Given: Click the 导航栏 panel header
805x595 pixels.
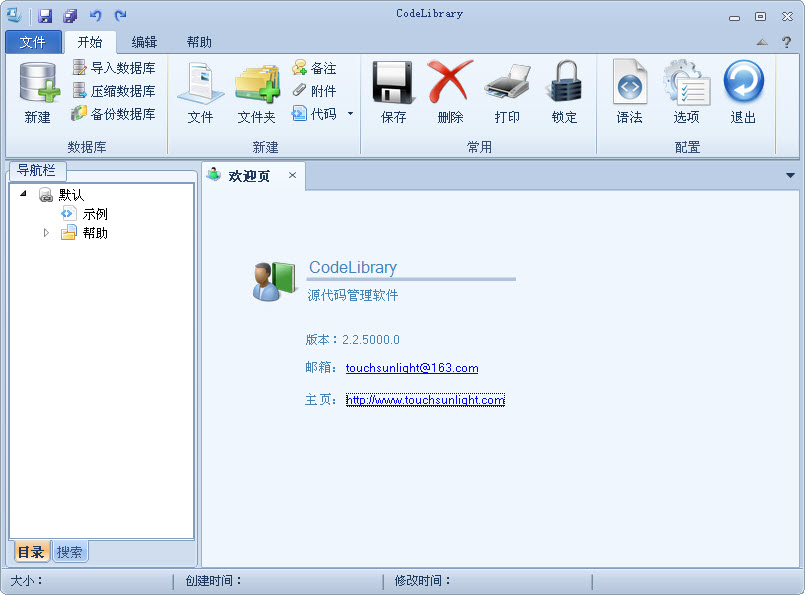Looking at the screenshot, I should (x=37, y=170).
